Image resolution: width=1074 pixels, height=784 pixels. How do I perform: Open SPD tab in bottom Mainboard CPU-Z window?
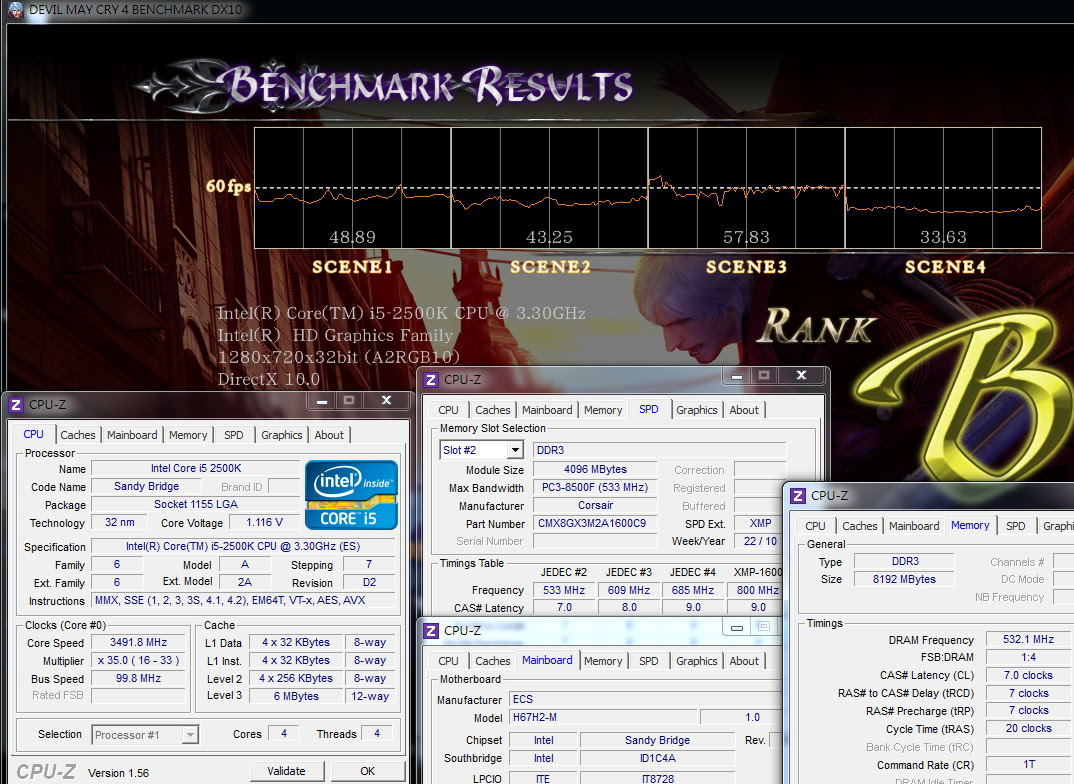point(648,661)
